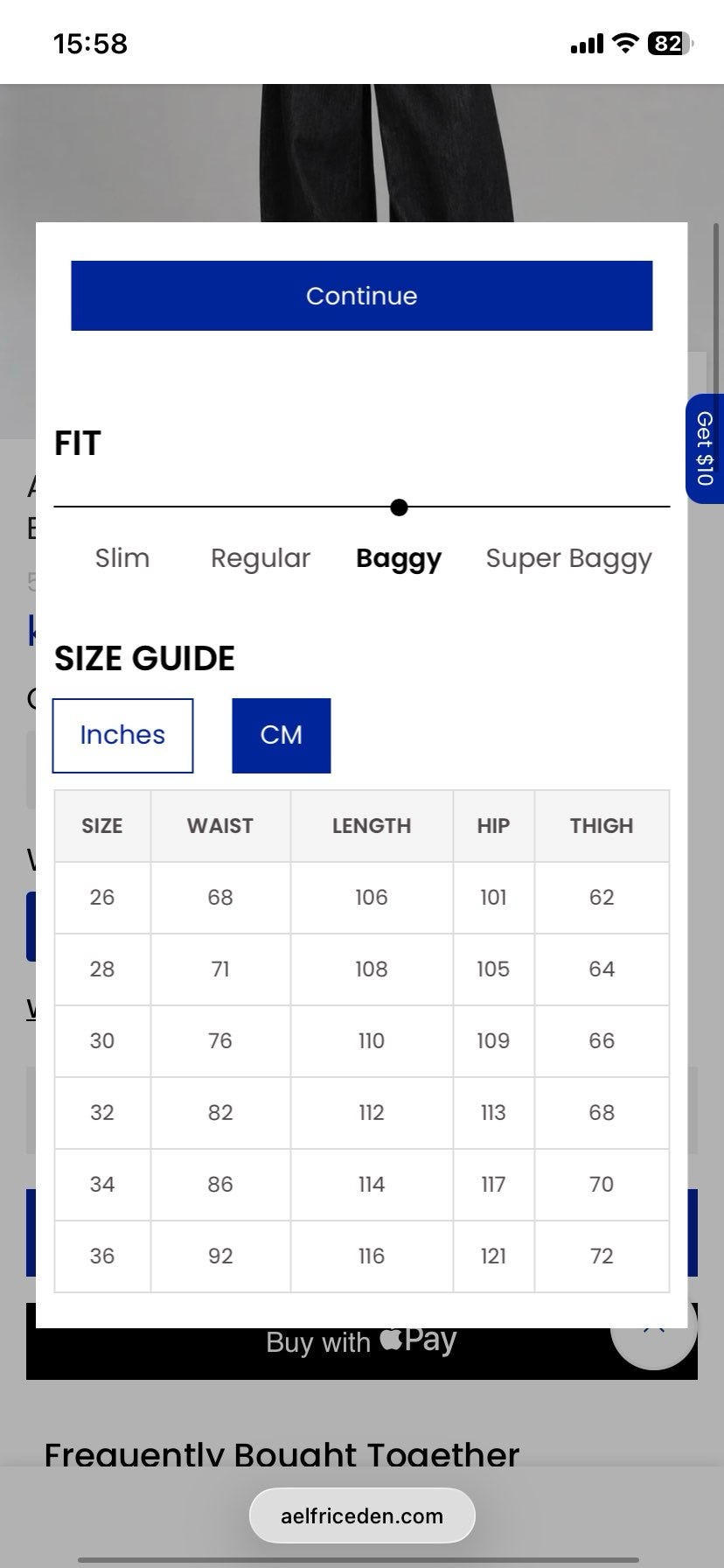
Task: Choose the Regular fit option
Action: [x=261, y=558]
